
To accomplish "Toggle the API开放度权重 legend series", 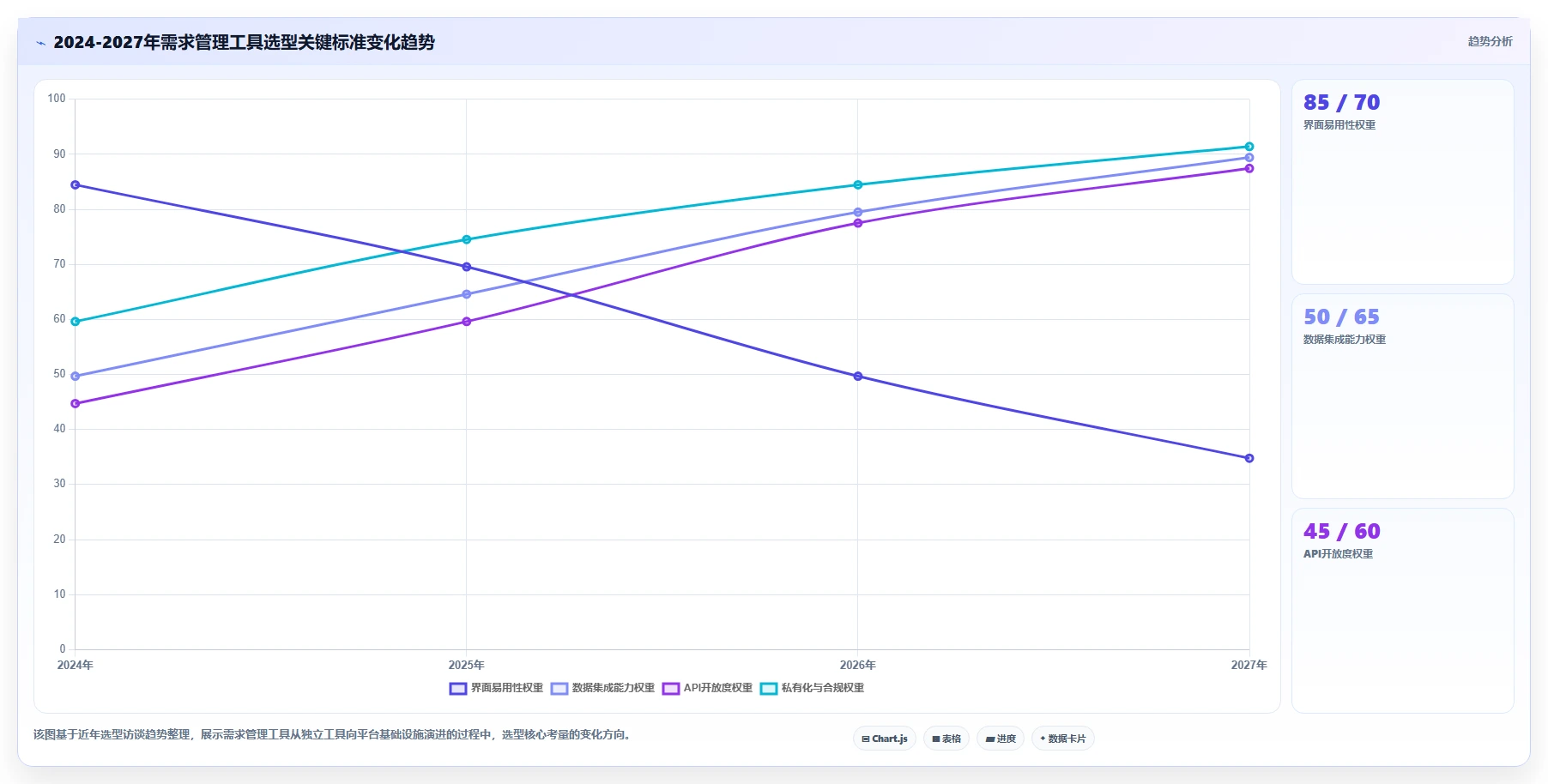I will (x=708, y=688).
